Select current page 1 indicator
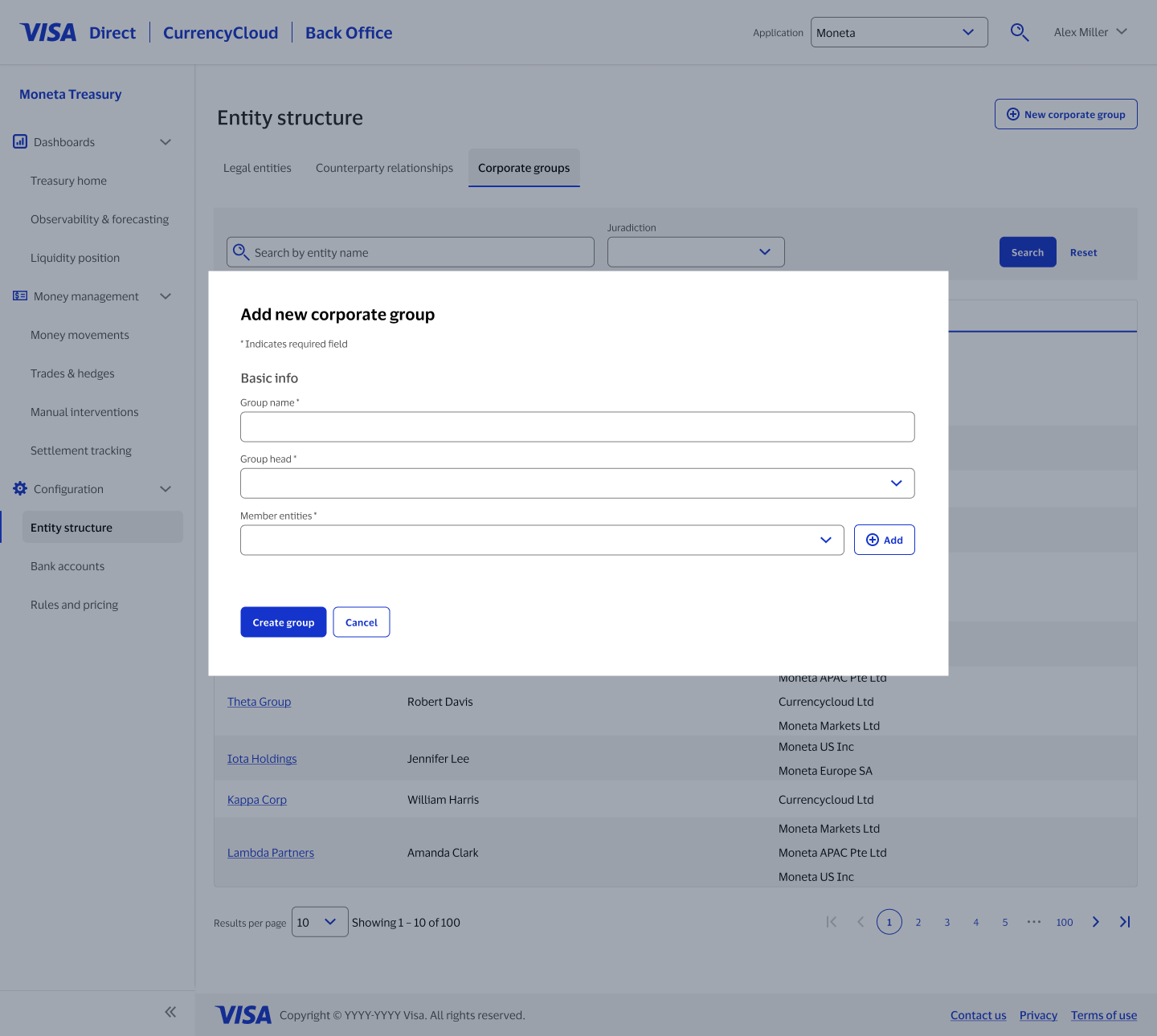This screenshot has height=1036, width=1157. click(x=889, y=922)
